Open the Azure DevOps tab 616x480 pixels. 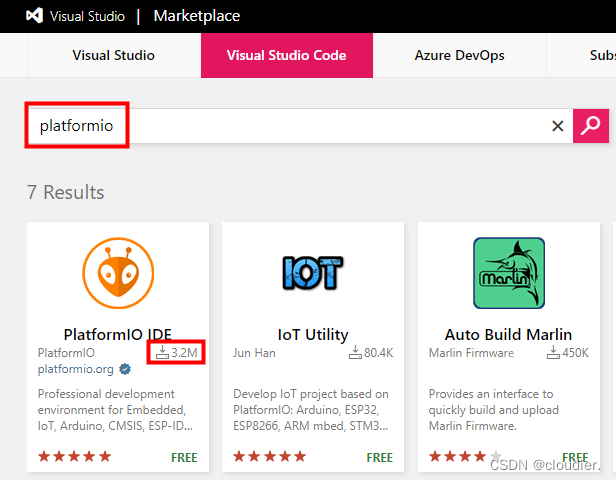460,55
